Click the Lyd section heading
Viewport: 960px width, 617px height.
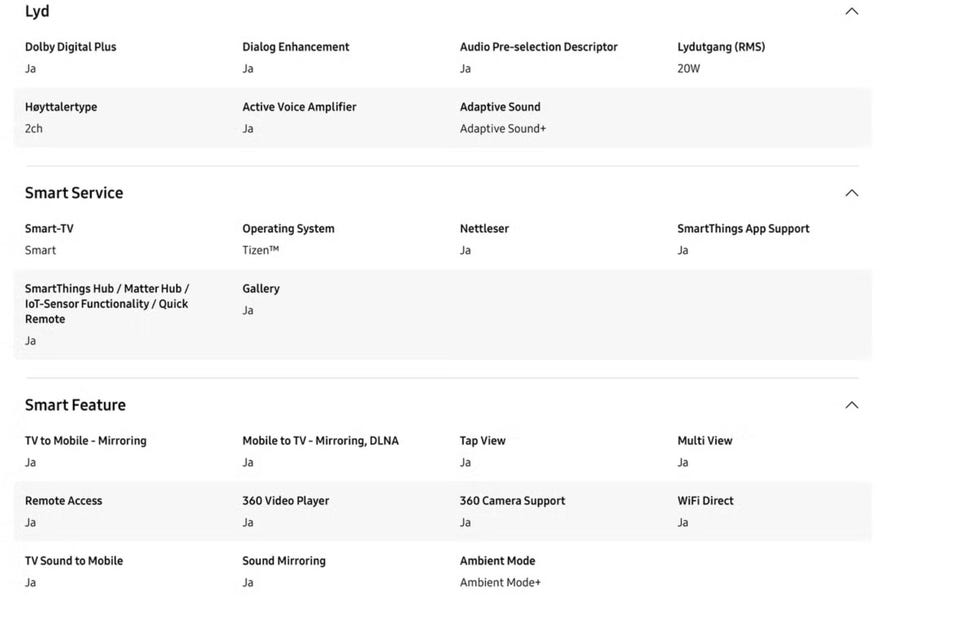(37, 12)
